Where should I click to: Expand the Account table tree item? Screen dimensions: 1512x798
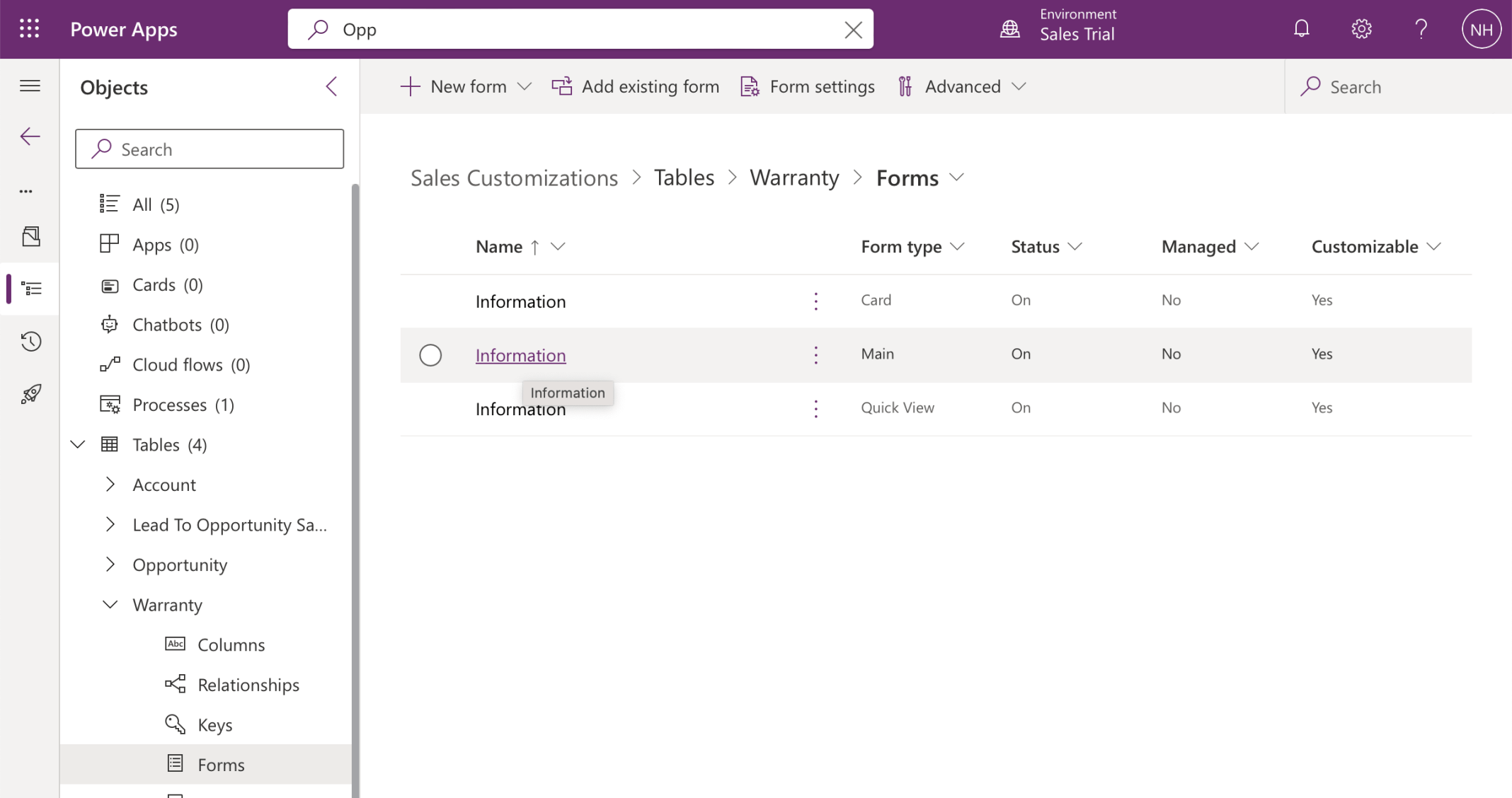(110, 484)
